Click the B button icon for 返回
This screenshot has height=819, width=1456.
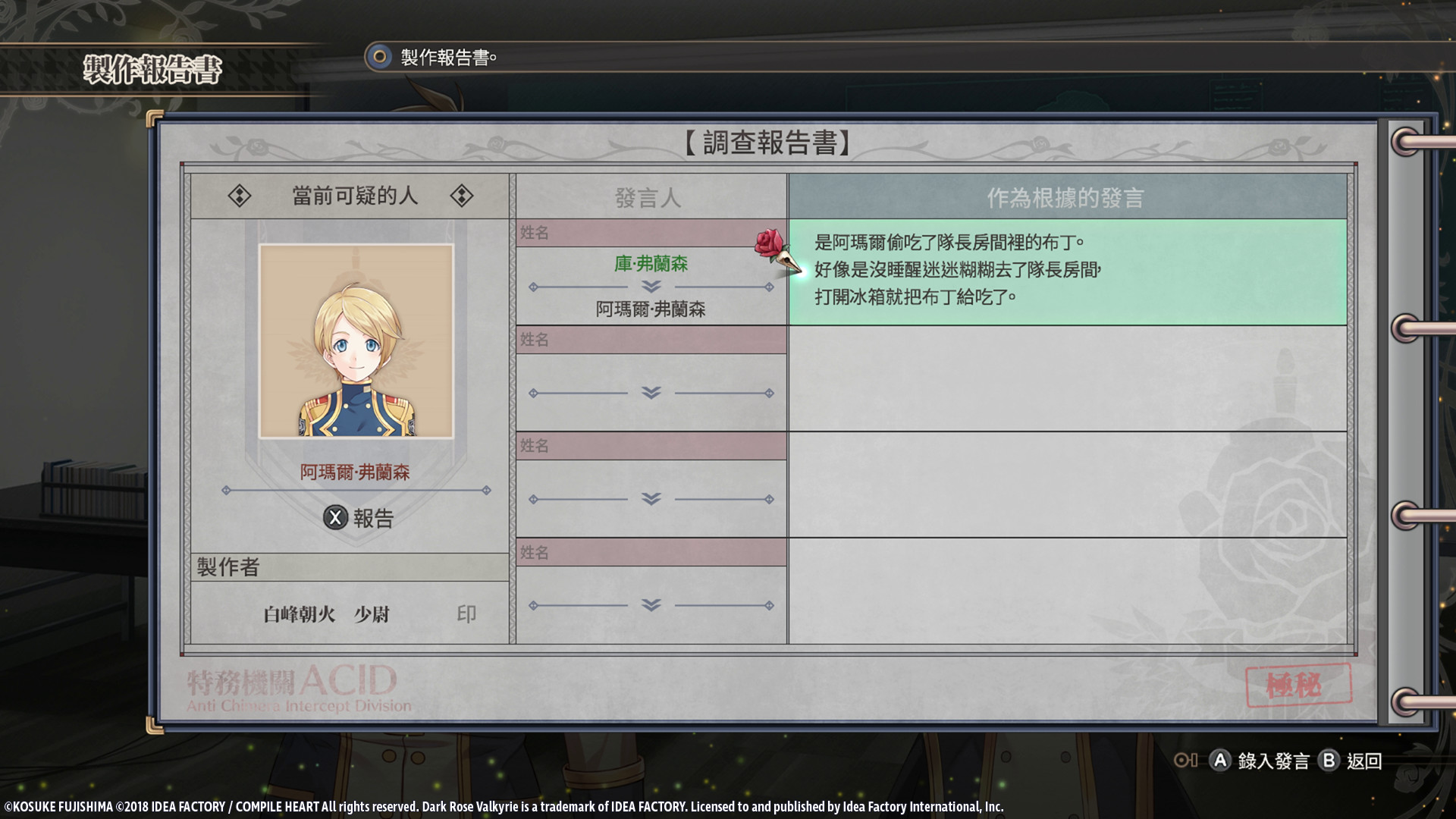(1329, 761)
